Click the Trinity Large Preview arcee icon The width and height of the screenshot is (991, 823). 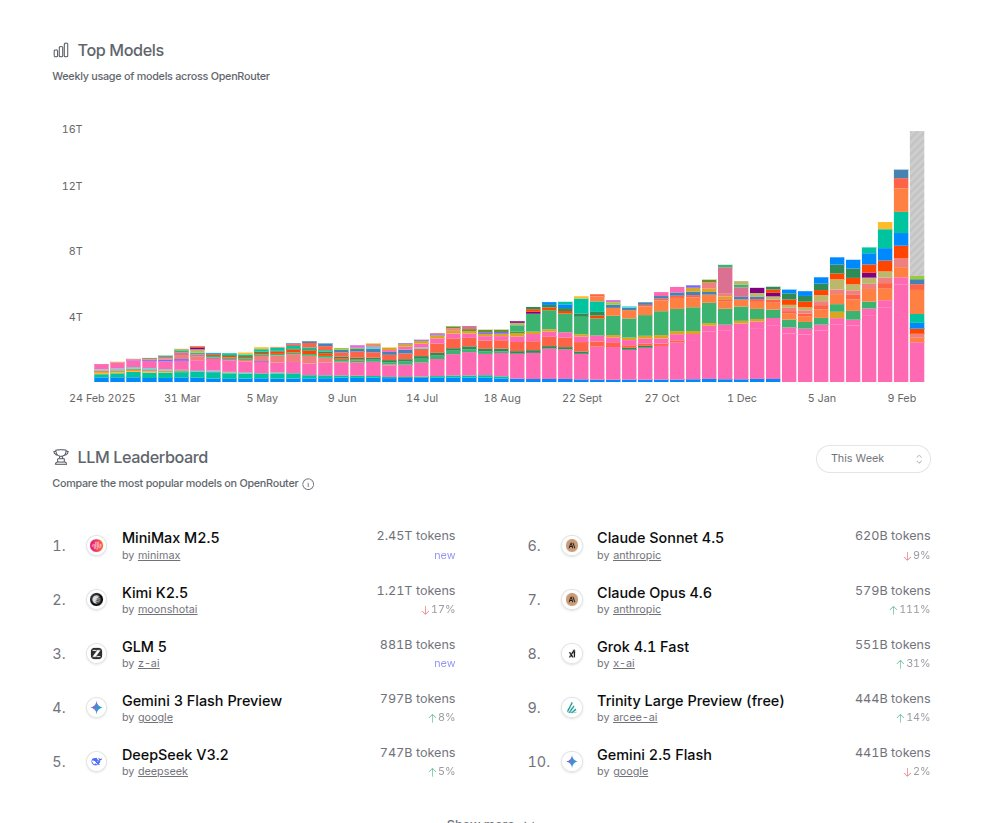pos(571,707)
